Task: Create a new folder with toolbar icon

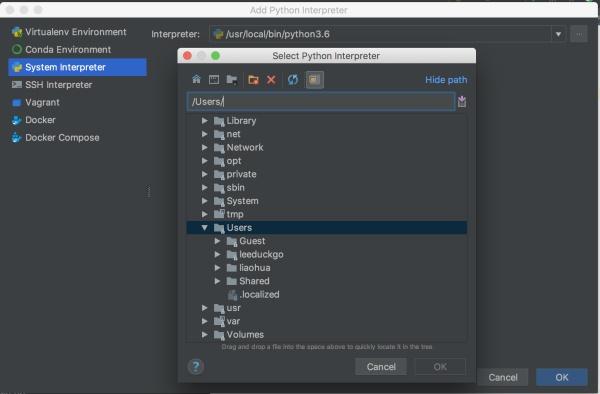Action: pyautogui.click(x=253, y=80)
